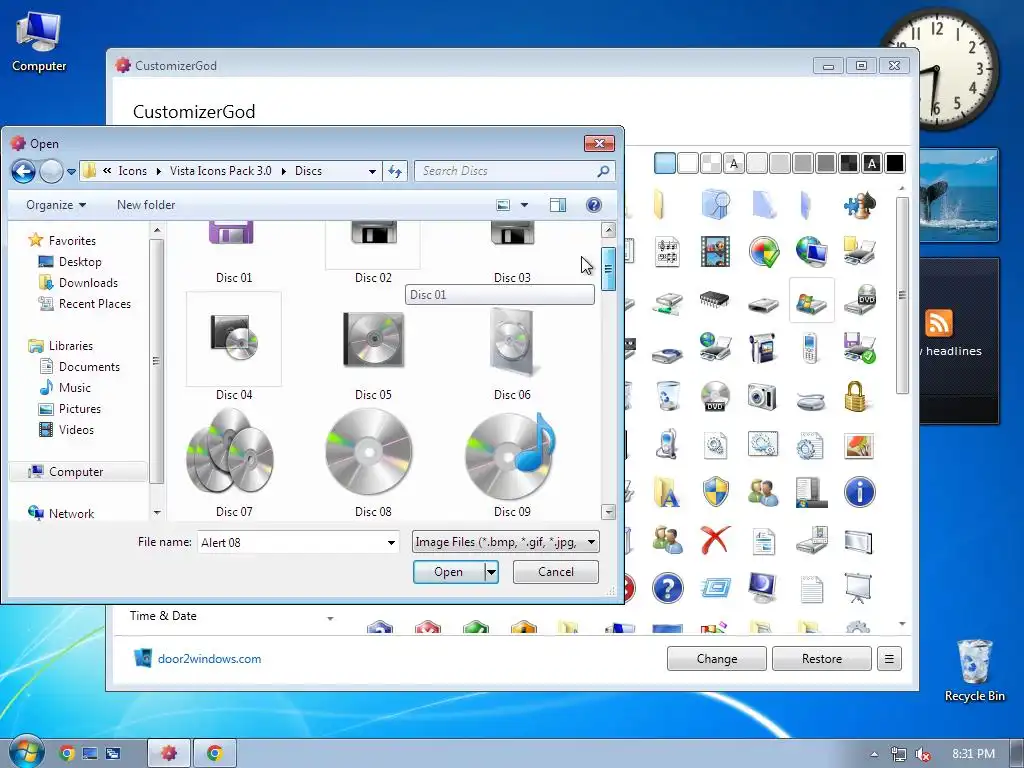Click into the Search Discs field
Image resolution: width=1024 pixels, height=768 pixels.
click(506, 171)
